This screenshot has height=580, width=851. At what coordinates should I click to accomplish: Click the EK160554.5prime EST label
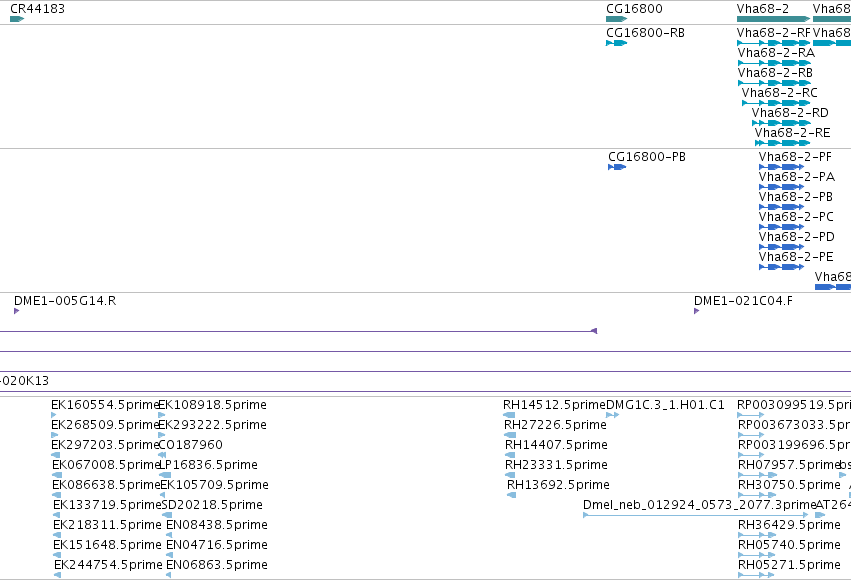click(105, 405)
